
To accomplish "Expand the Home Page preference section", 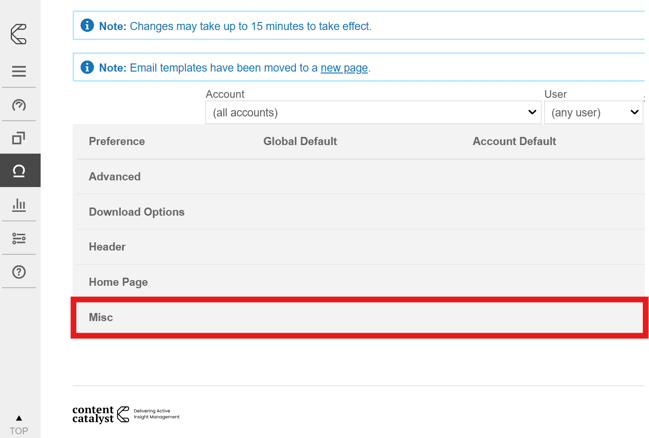I will tap(118, 282).
